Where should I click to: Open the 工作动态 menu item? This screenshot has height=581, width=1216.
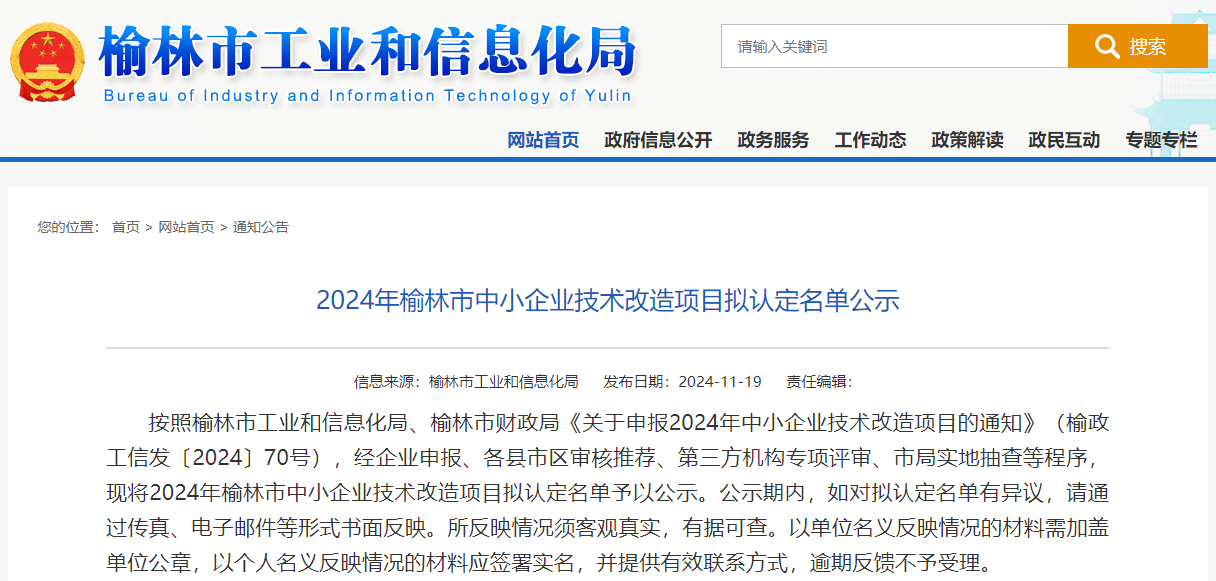870,140
